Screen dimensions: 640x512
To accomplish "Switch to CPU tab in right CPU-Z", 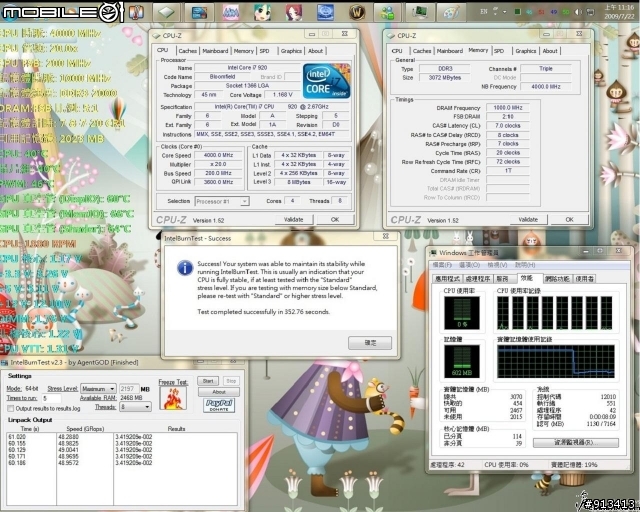I will [x=397, y=51].
